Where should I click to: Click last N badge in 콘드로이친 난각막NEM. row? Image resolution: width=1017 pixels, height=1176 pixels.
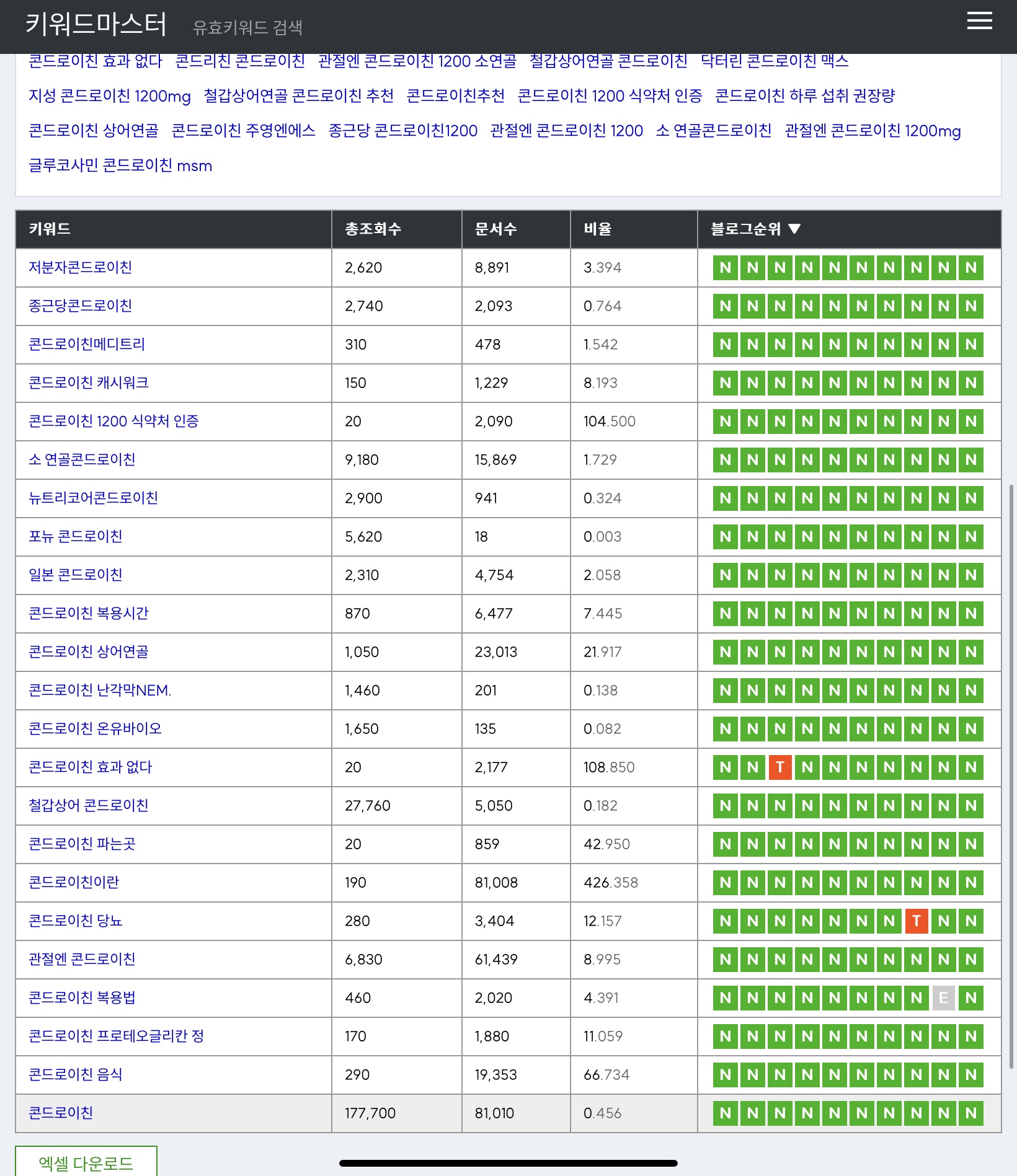click(x=971, y=691)
